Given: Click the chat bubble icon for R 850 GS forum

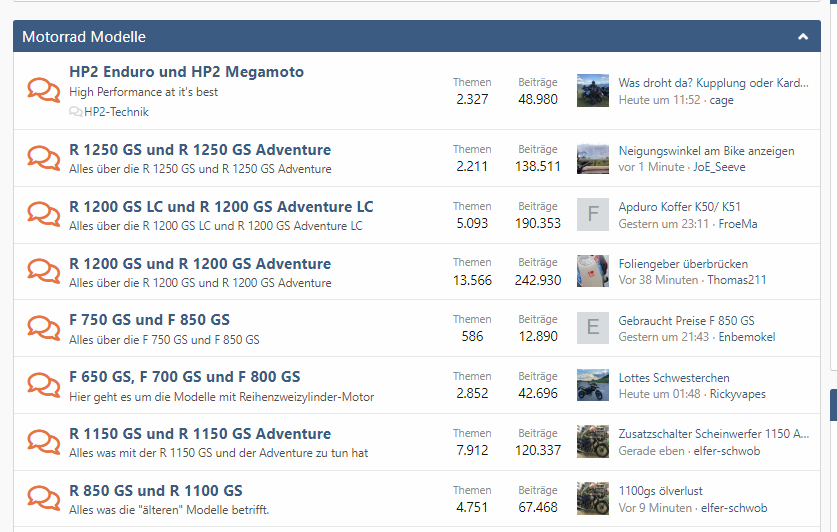Looking at the screenshot, I should [x=43, y=499].
